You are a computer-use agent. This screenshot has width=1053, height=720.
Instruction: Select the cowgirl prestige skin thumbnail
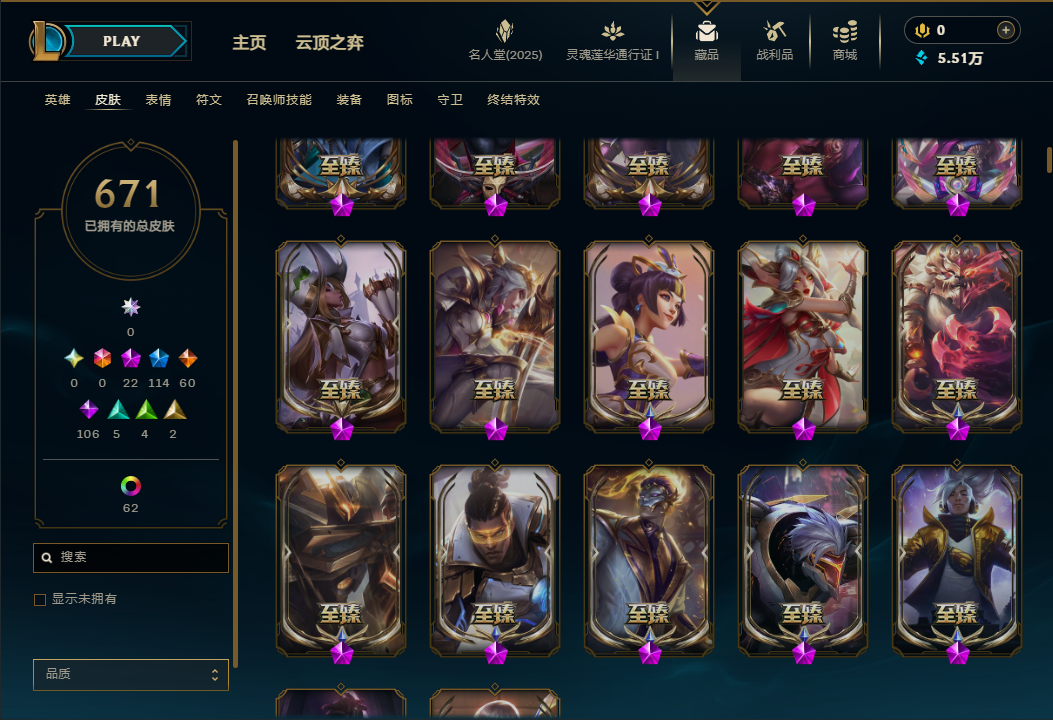click(x=341, y=336)
